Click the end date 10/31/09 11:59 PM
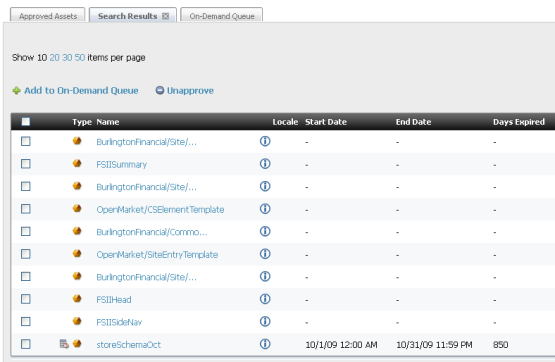This screenshot has width=555, height=362. (434, 345)
